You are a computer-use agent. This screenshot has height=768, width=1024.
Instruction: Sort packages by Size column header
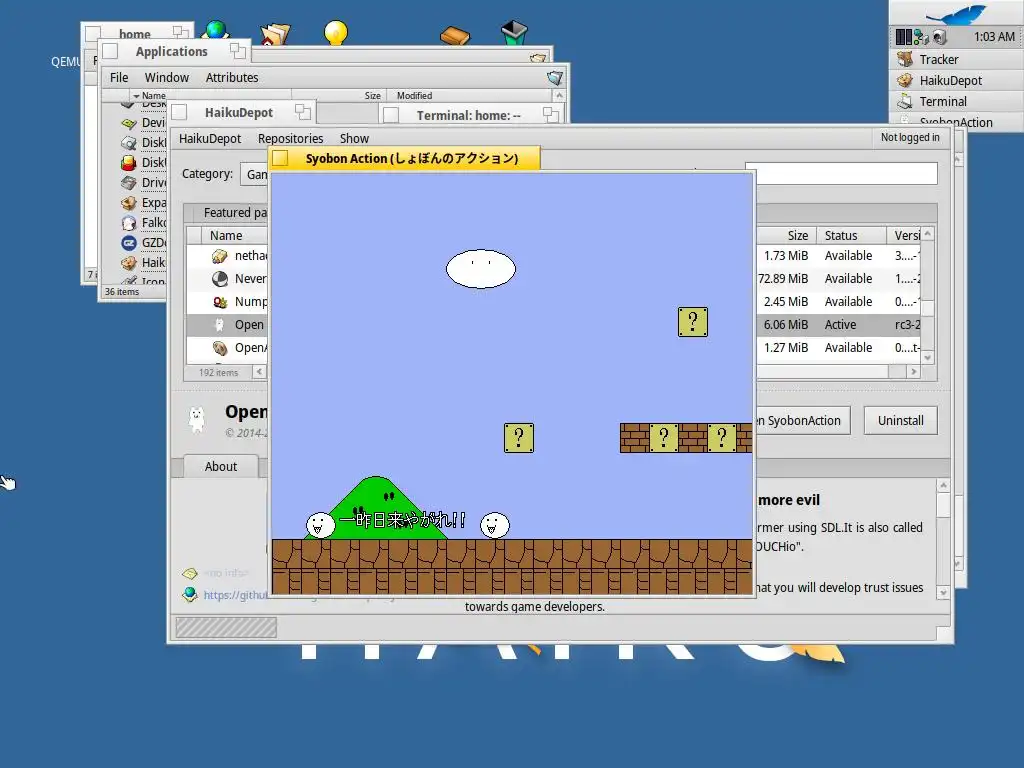point(786,235)
